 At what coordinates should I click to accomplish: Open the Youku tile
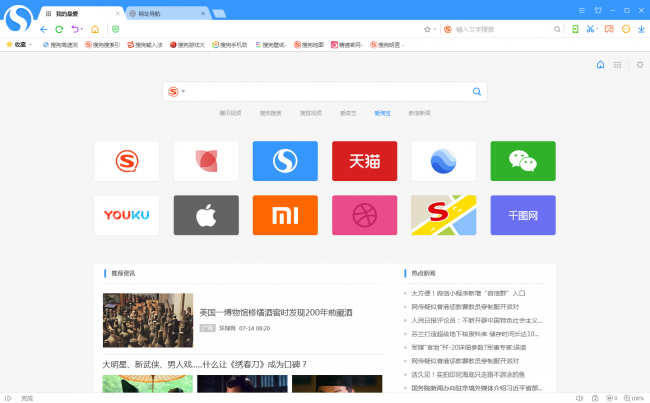(x=126, y=215)
